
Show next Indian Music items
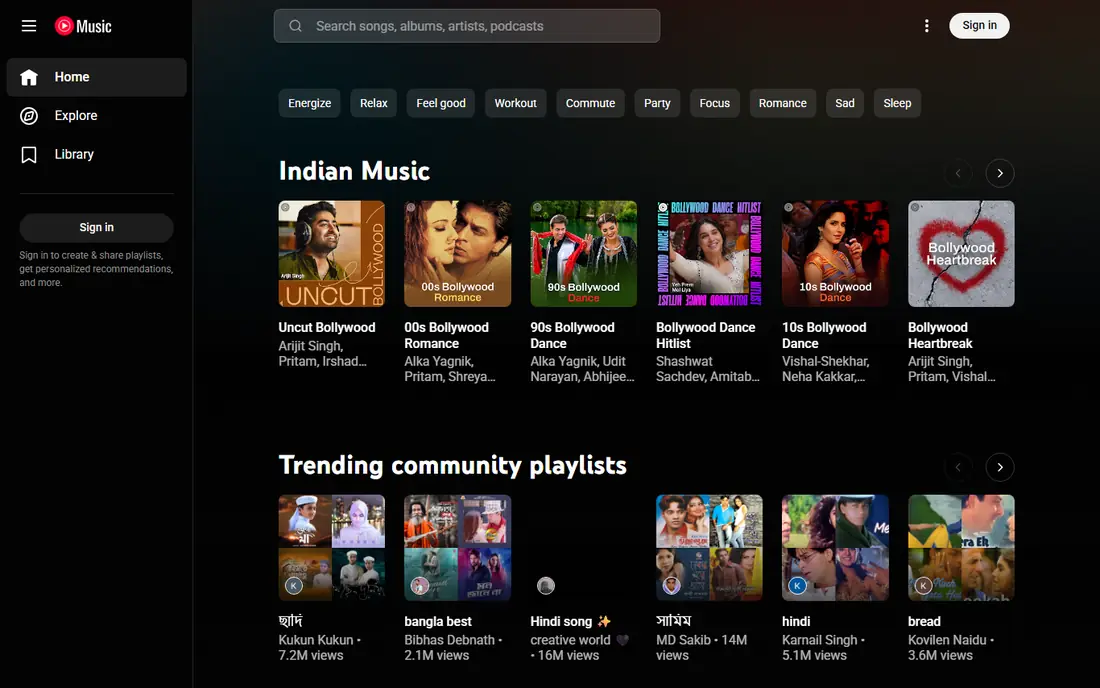point(1000,173)
